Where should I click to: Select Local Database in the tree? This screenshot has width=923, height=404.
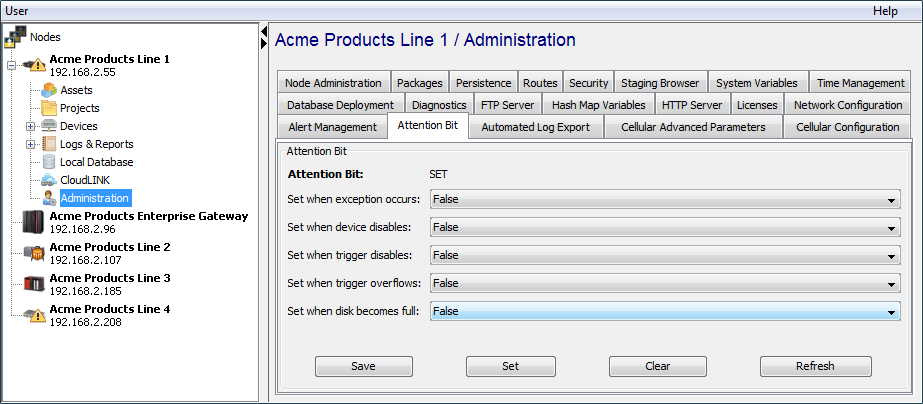97,162
